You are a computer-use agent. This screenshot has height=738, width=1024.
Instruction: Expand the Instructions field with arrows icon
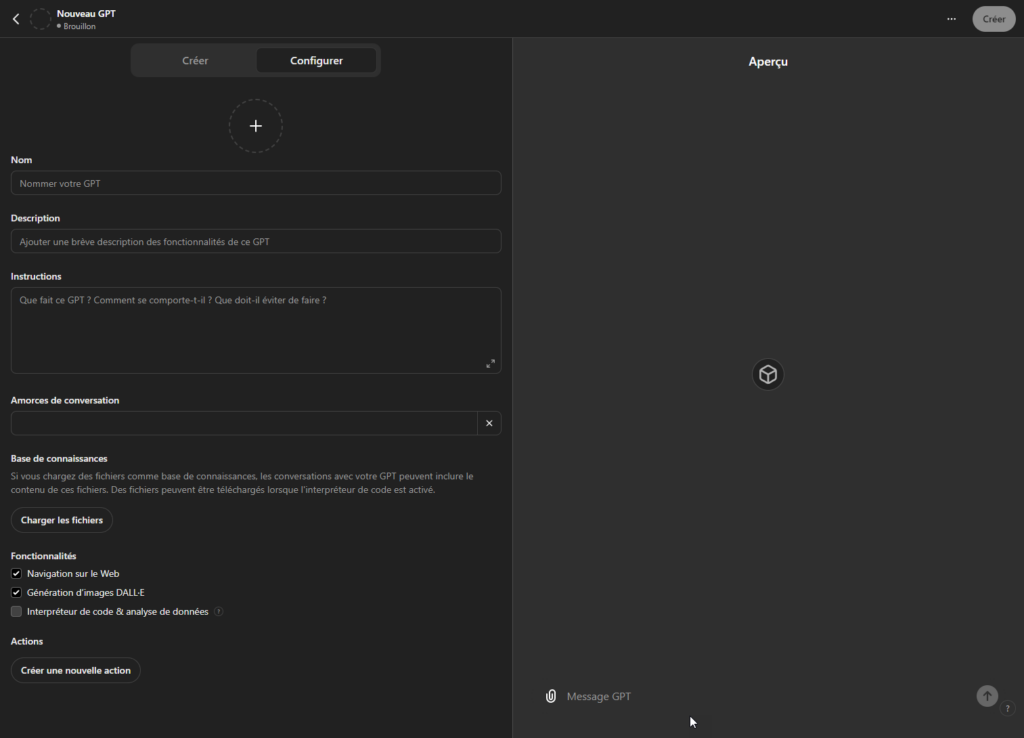point(490,364)
